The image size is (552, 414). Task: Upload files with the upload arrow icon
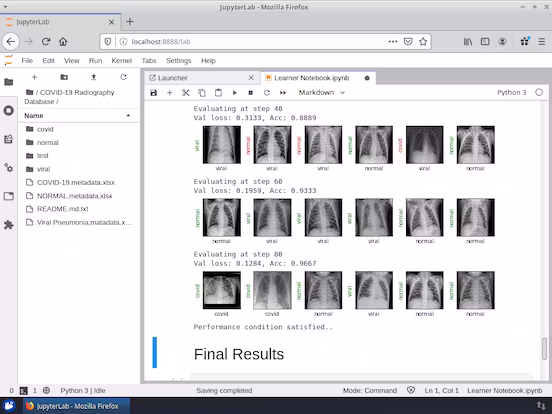click(94, 77)
